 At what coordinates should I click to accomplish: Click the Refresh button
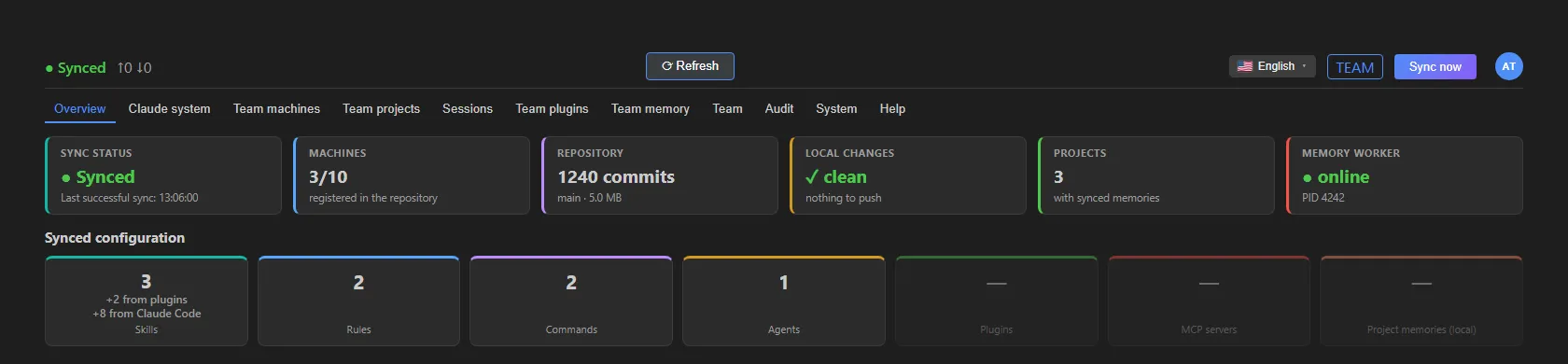pyautogui.click(x=690, y=66)
